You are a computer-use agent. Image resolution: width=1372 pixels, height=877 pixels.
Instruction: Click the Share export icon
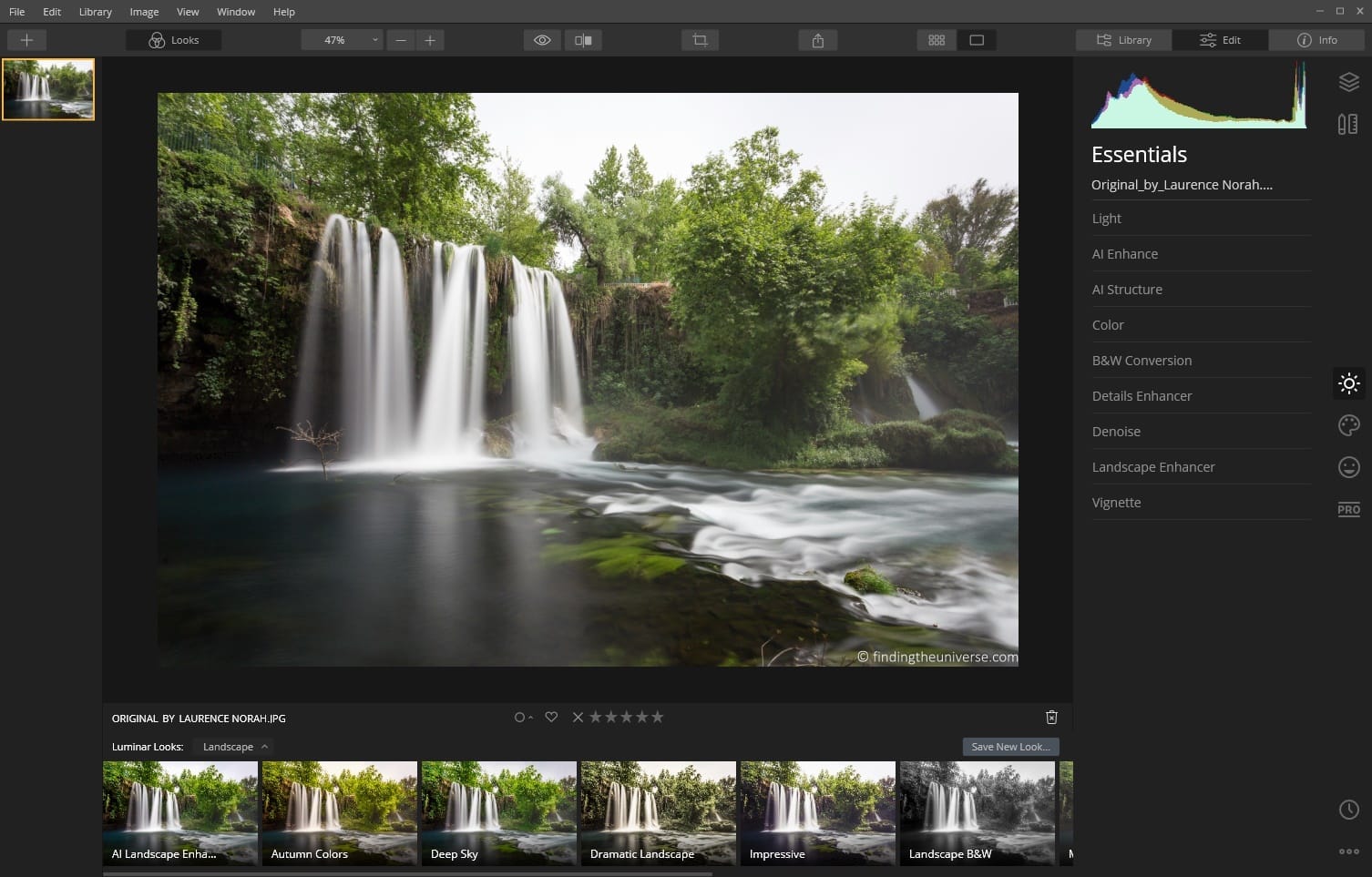(x=818, y=40)
